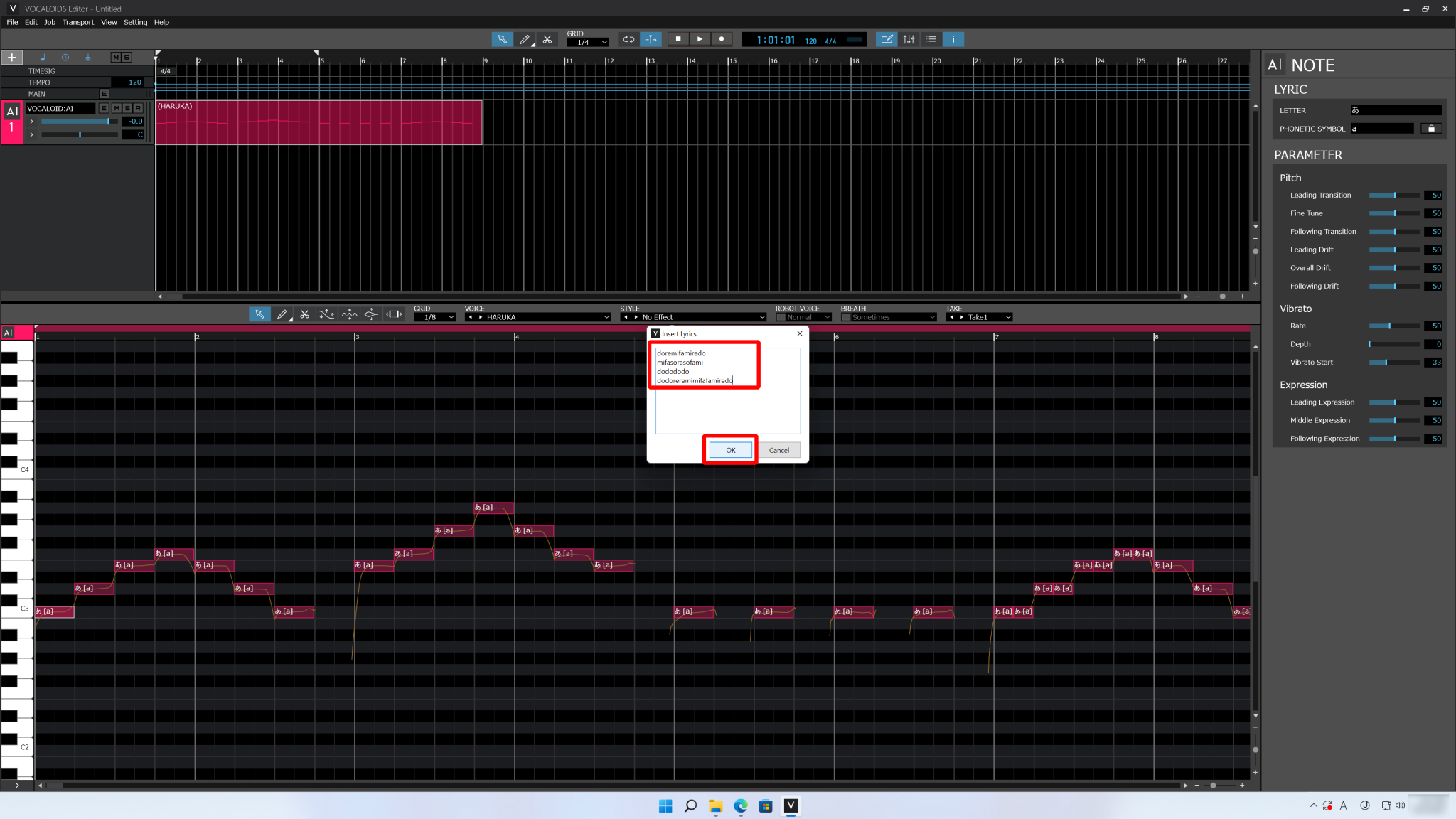
Task: Open the Transport menu
Action: tap(78, 22)
